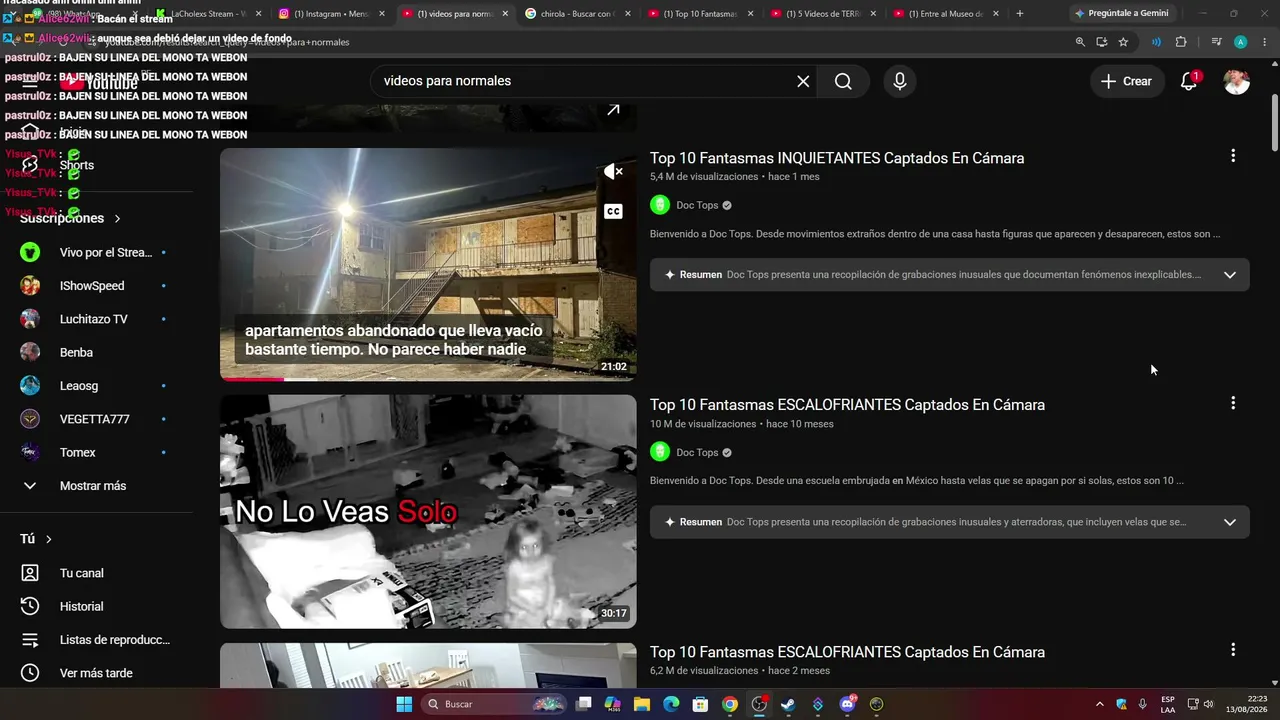This screenshot has height=720, width=1280.
Task: Open the apartment building video thumbnail
Action: [428, 264]
